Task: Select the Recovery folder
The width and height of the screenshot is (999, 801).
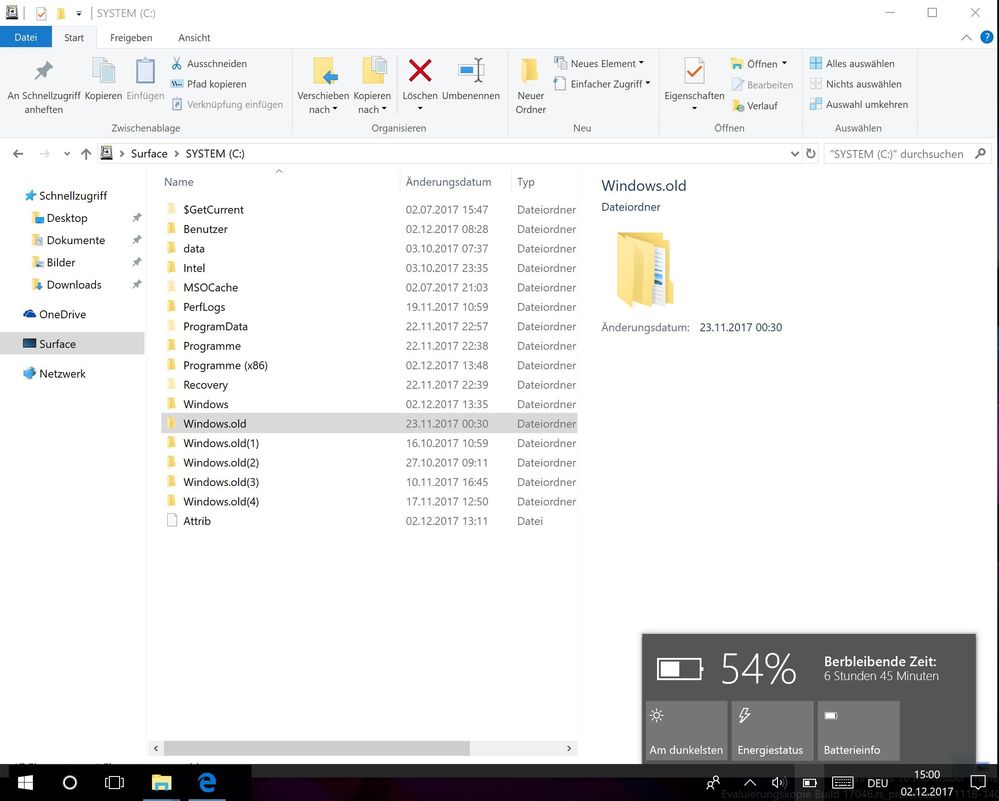Action: click(x=369, y=385)
